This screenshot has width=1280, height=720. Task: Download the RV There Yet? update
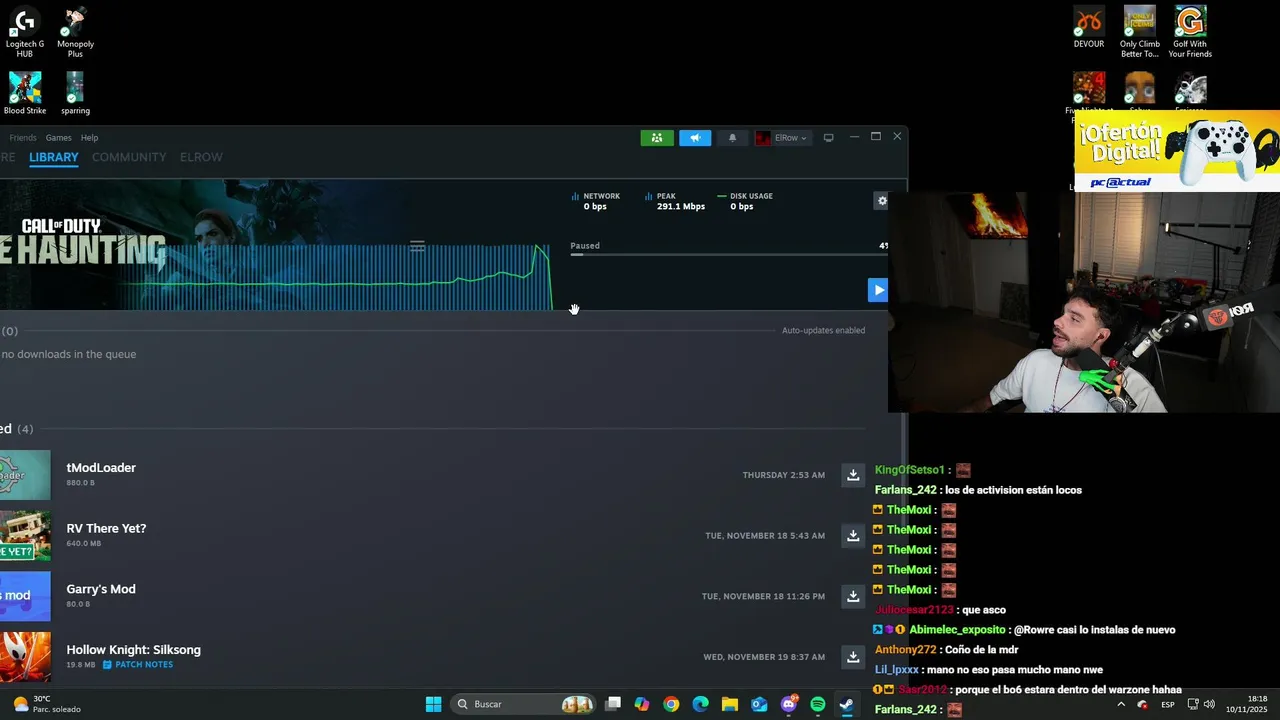pyautogui.click(x=853, y=536)
